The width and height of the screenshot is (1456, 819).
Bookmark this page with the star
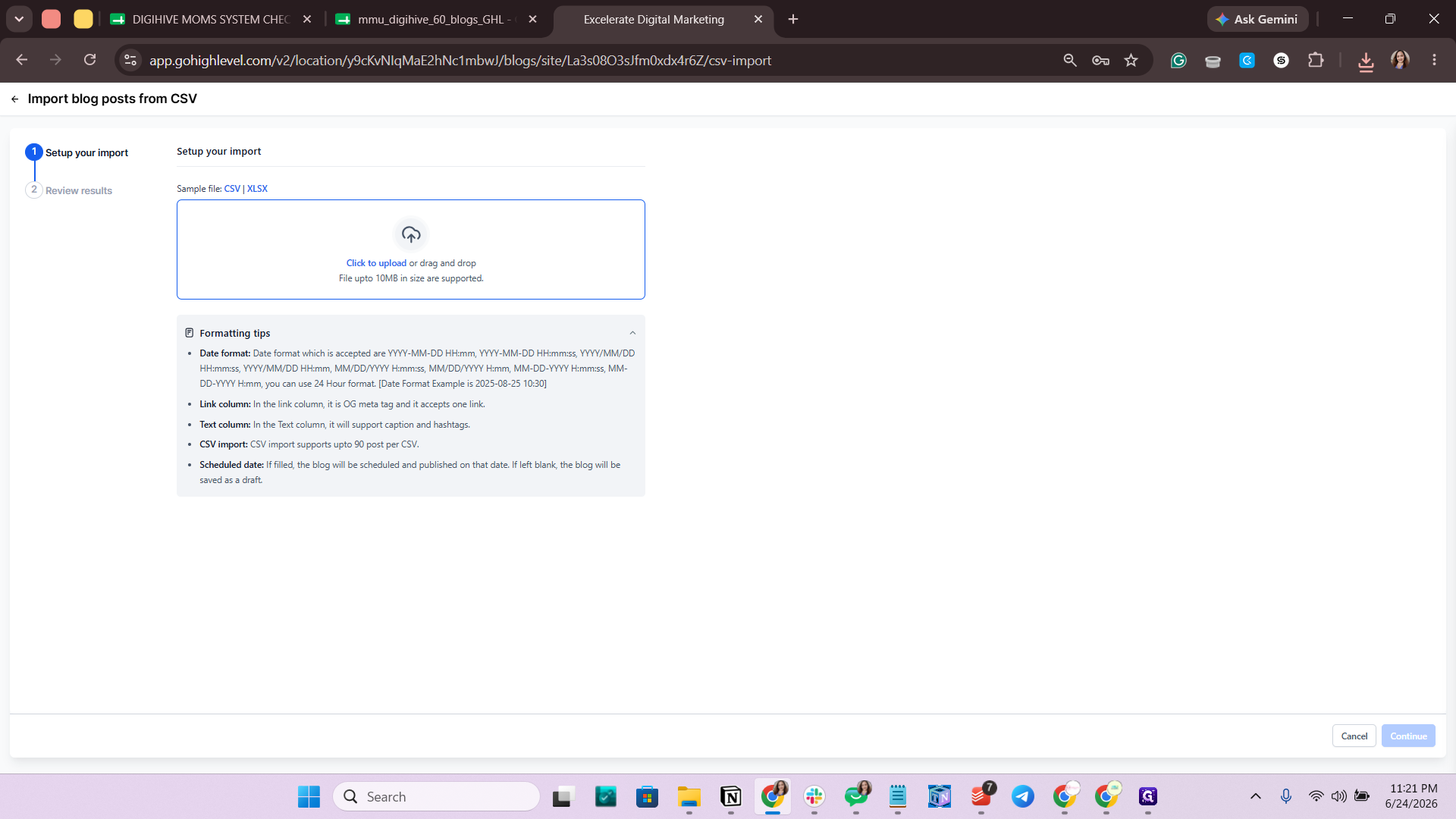pyautogui.click(x=1131, y=60)
